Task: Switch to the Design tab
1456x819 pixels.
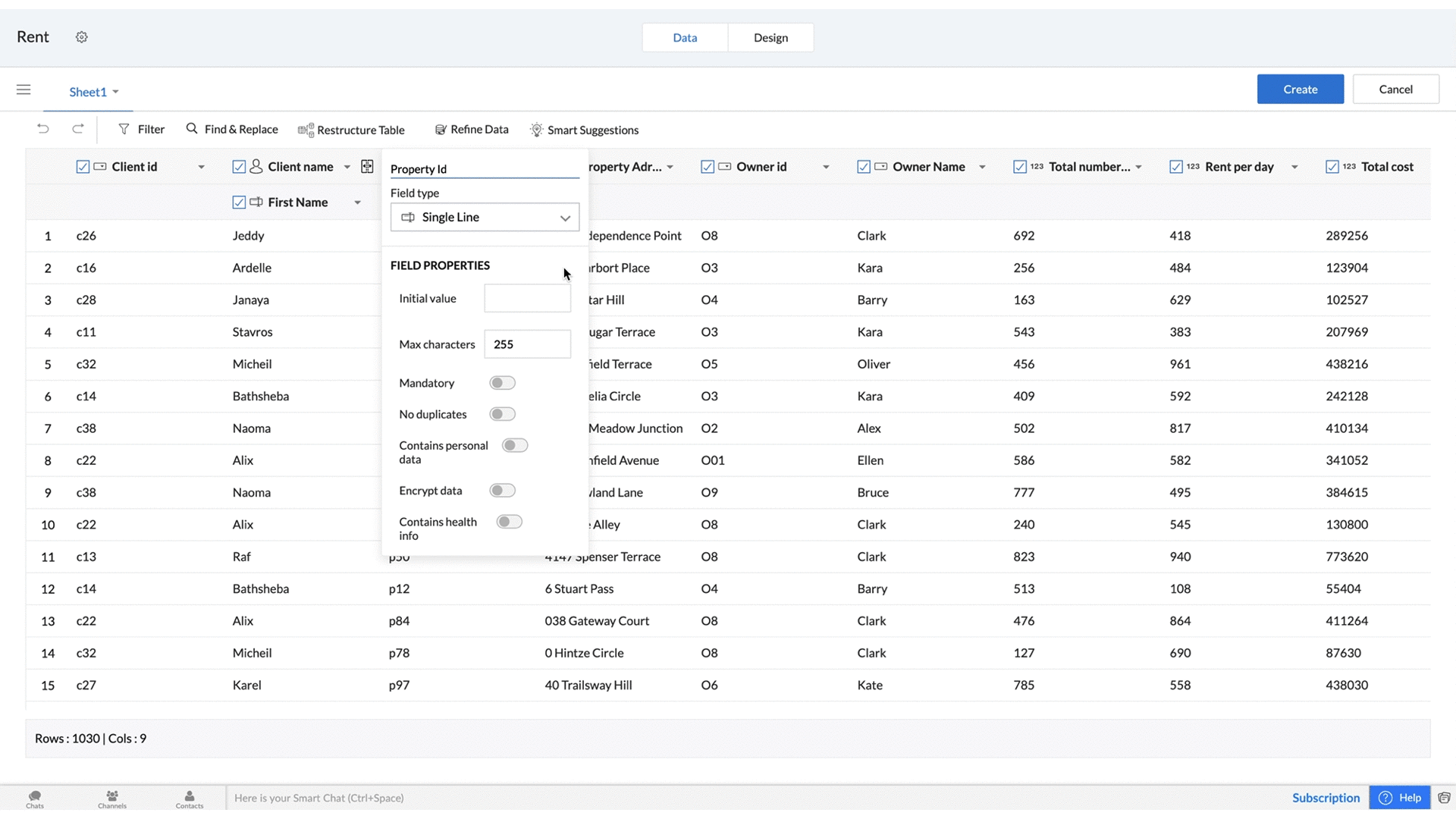Action: pos(770,38)
